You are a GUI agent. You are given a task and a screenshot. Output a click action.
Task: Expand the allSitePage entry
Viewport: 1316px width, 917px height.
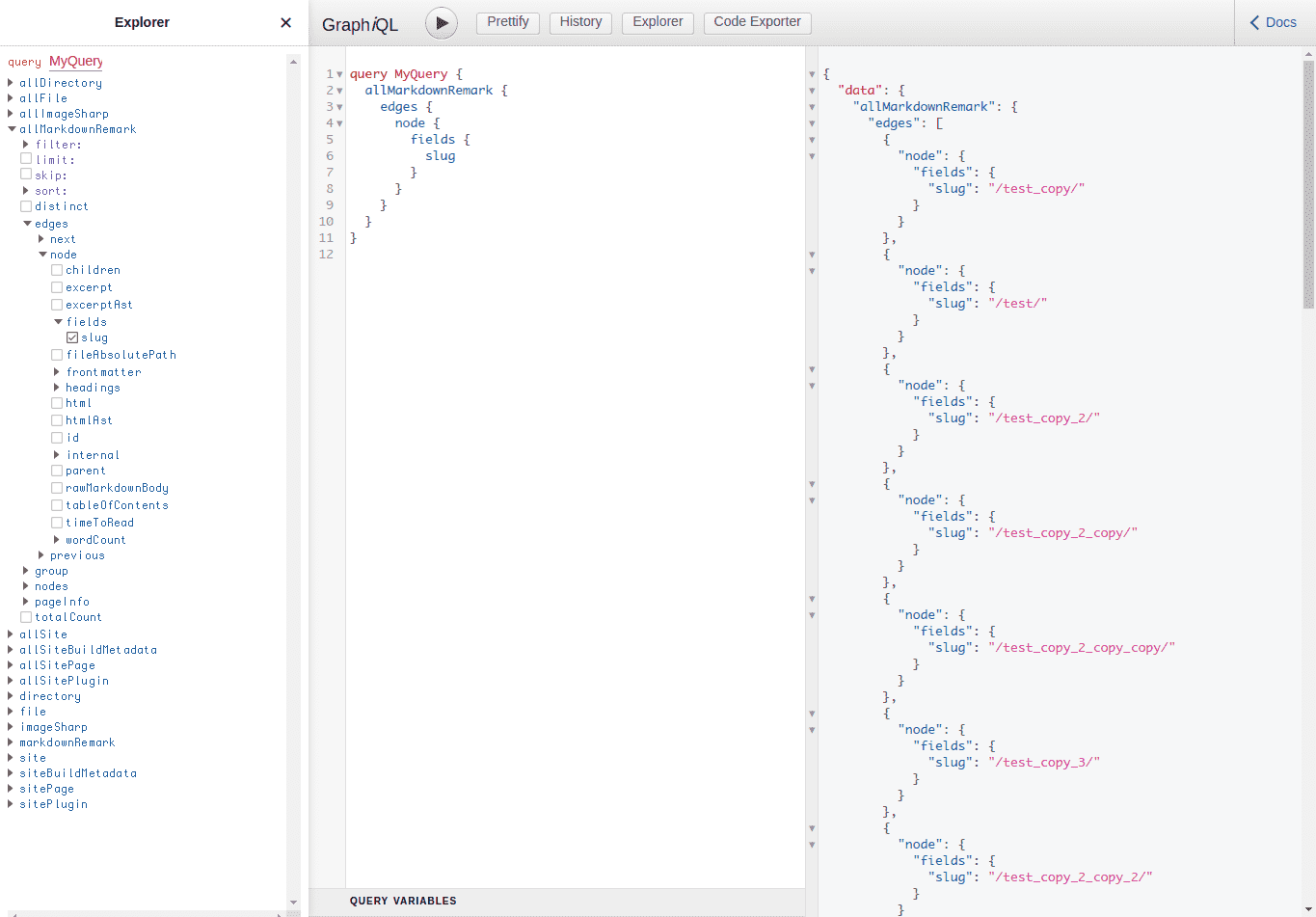tap(11, 665)
